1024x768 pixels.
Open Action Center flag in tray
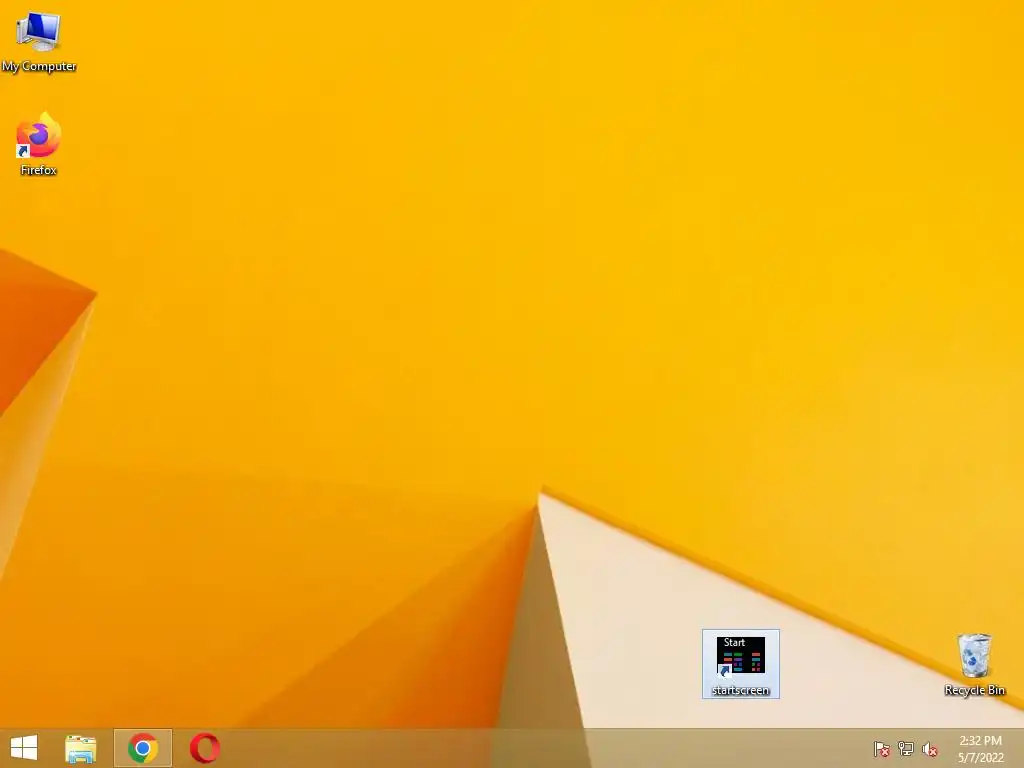click(882, 749)
